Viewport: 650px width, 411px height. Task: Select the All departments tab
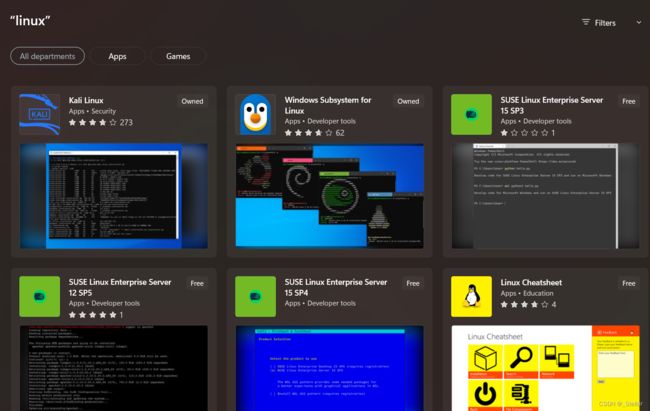[x=47, y=56]
